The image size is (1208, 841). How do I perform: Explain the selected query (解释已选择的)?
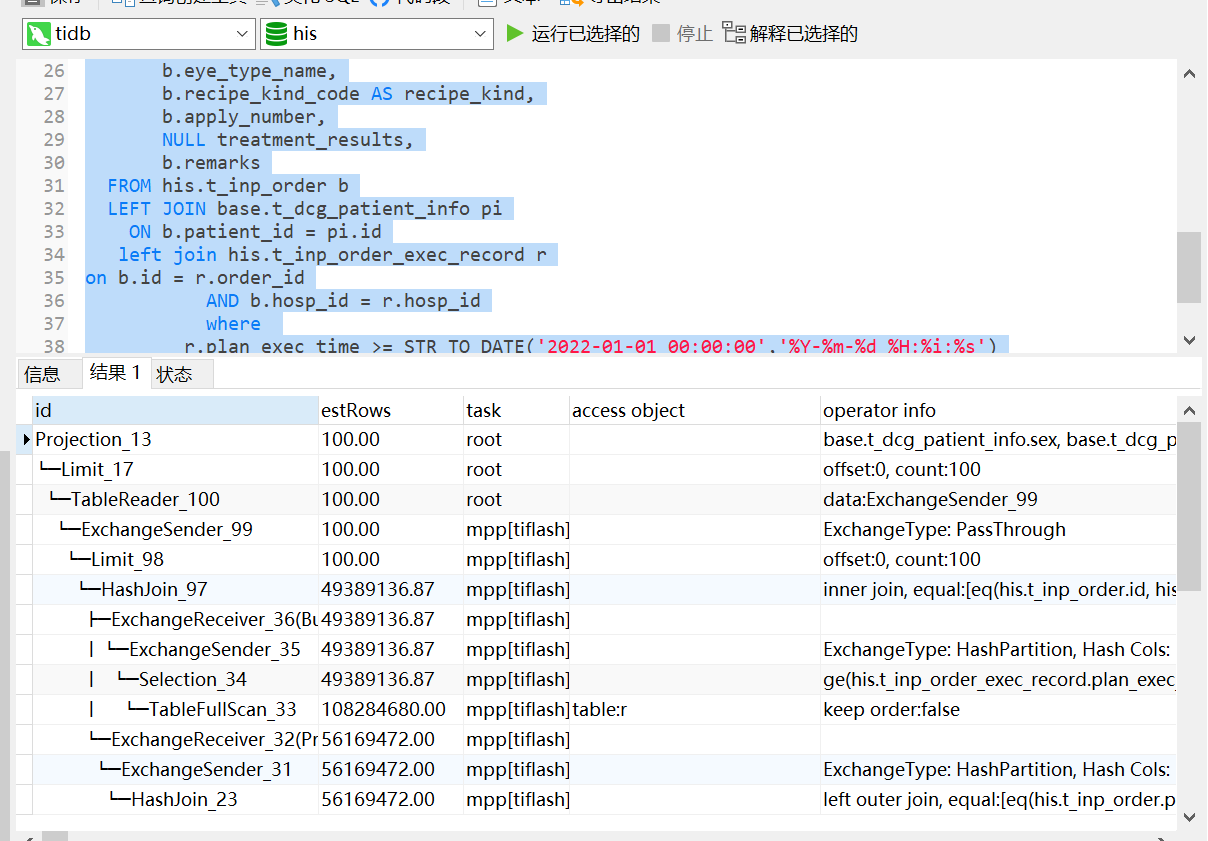coord(790,34)
